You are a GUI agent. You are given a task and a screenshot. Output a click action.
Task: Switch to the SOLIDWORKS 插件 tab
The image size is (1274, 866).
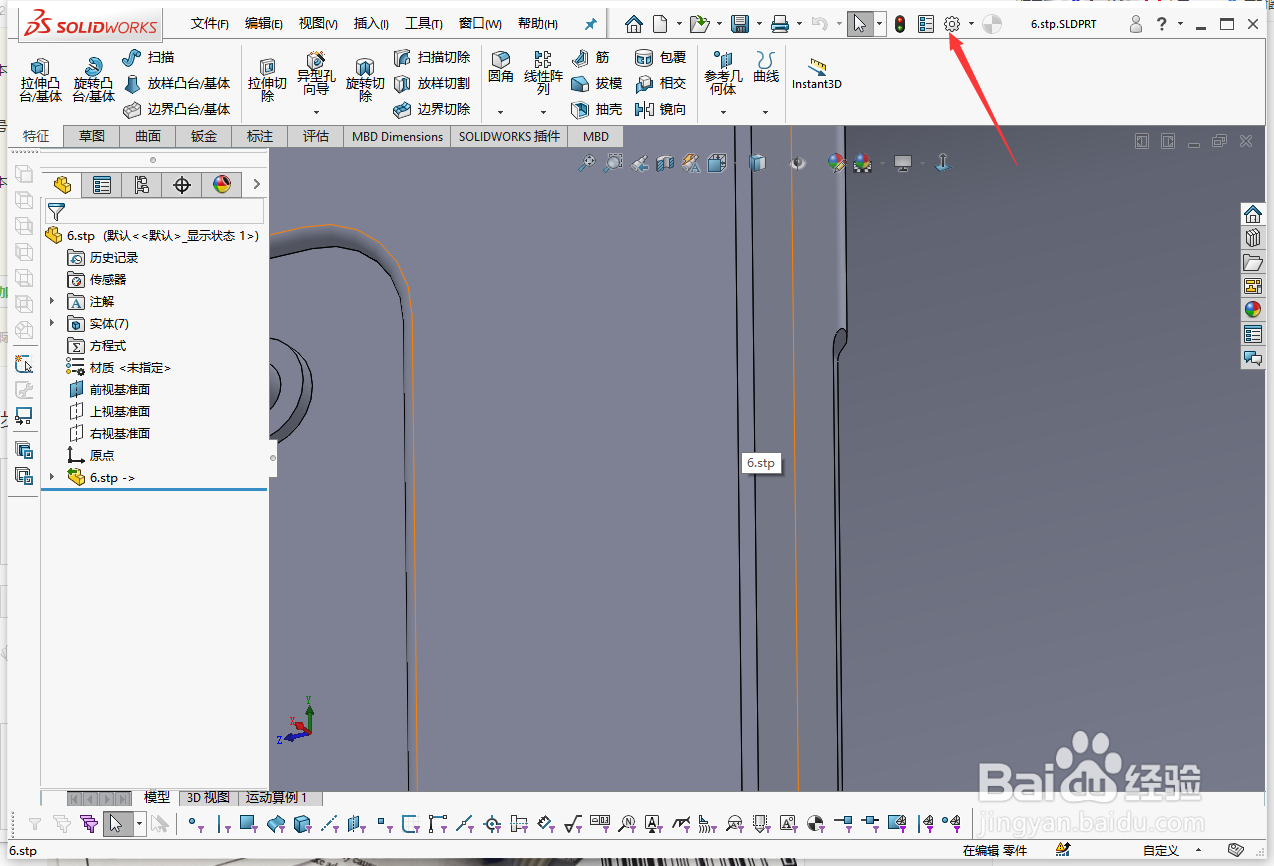coord(509,136)
